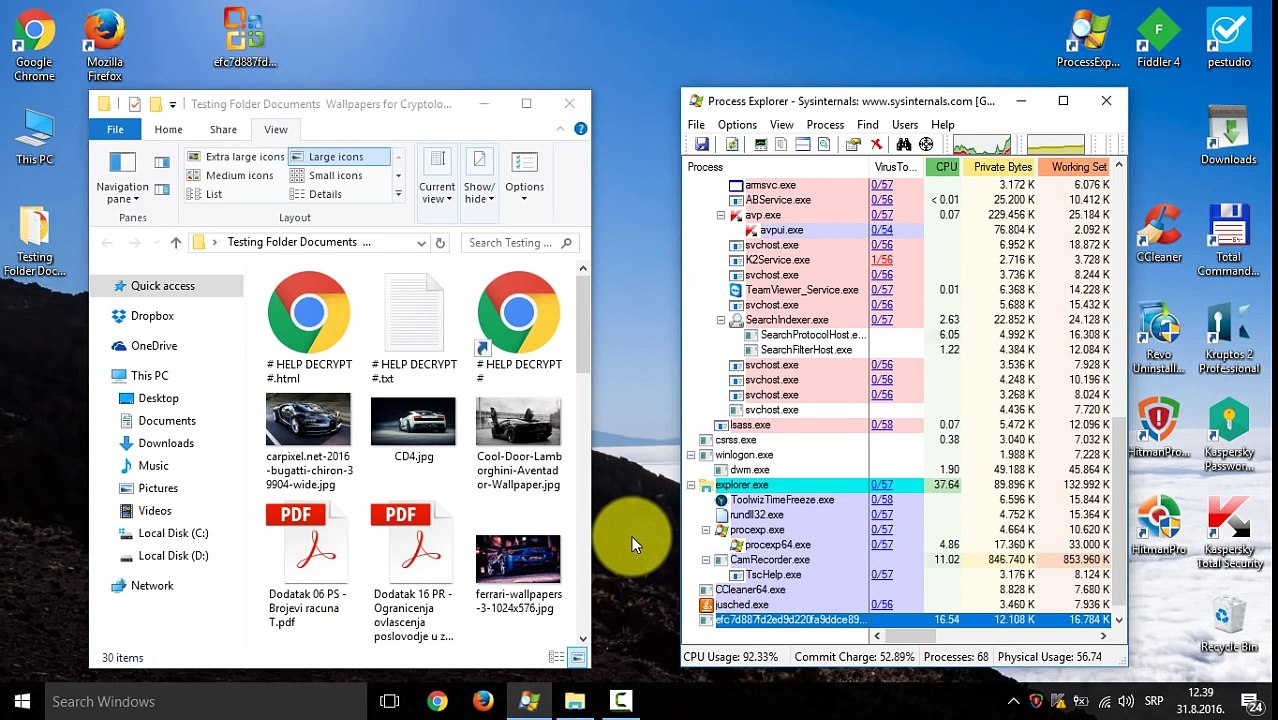1278x720 pixels.
Task: Click Save icon in Process Explorer toolbar
Action: 702,145
